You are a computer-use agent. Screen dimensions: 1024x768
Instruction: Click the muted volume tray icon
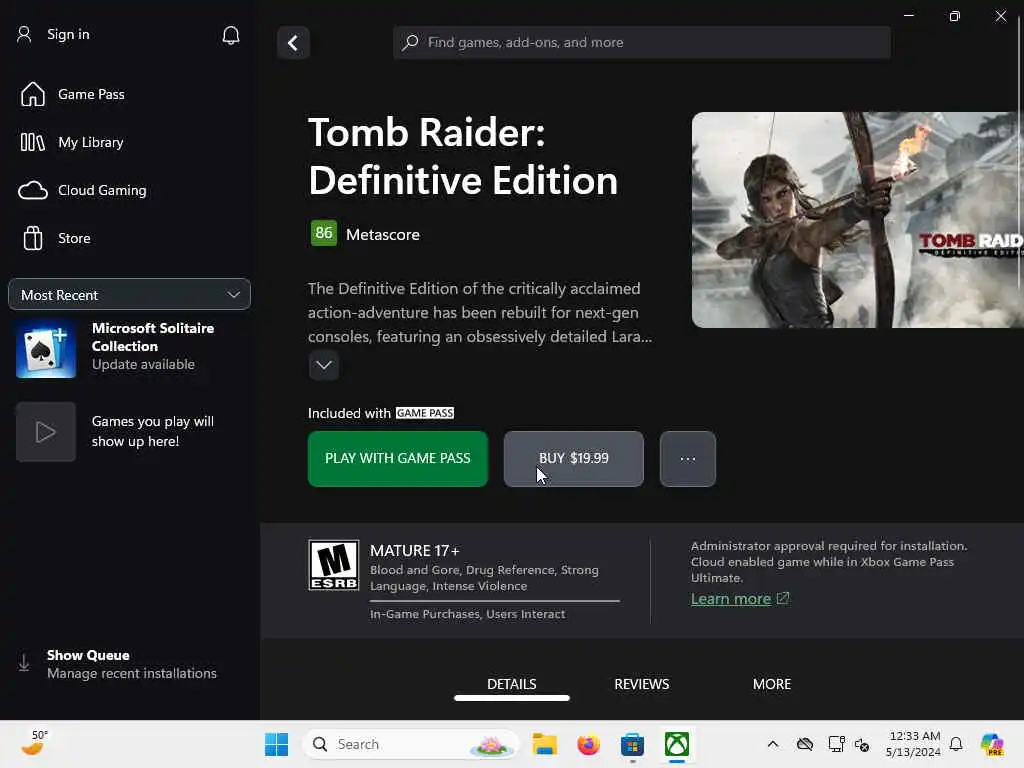(x=862, y=744)
